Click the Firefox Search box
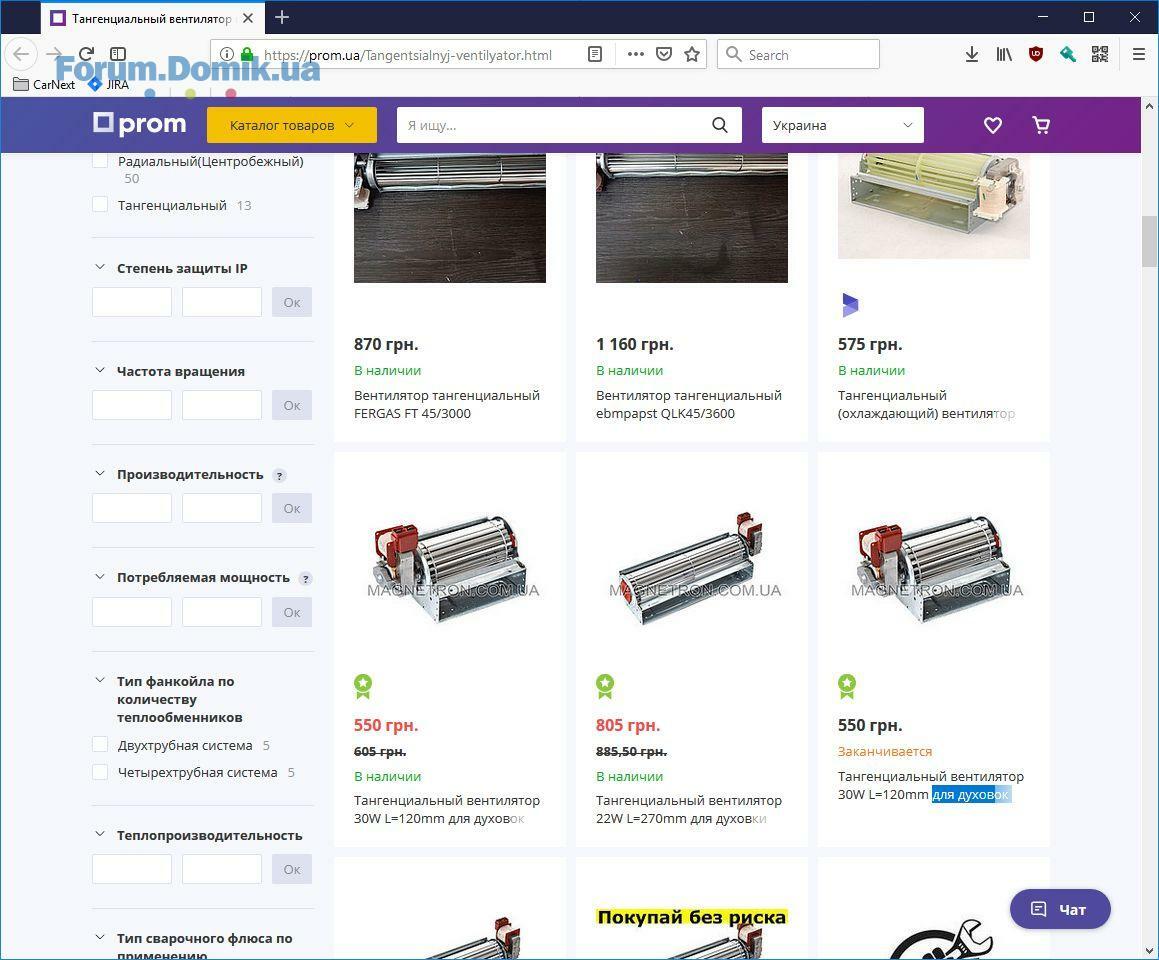 click(798, 54)
